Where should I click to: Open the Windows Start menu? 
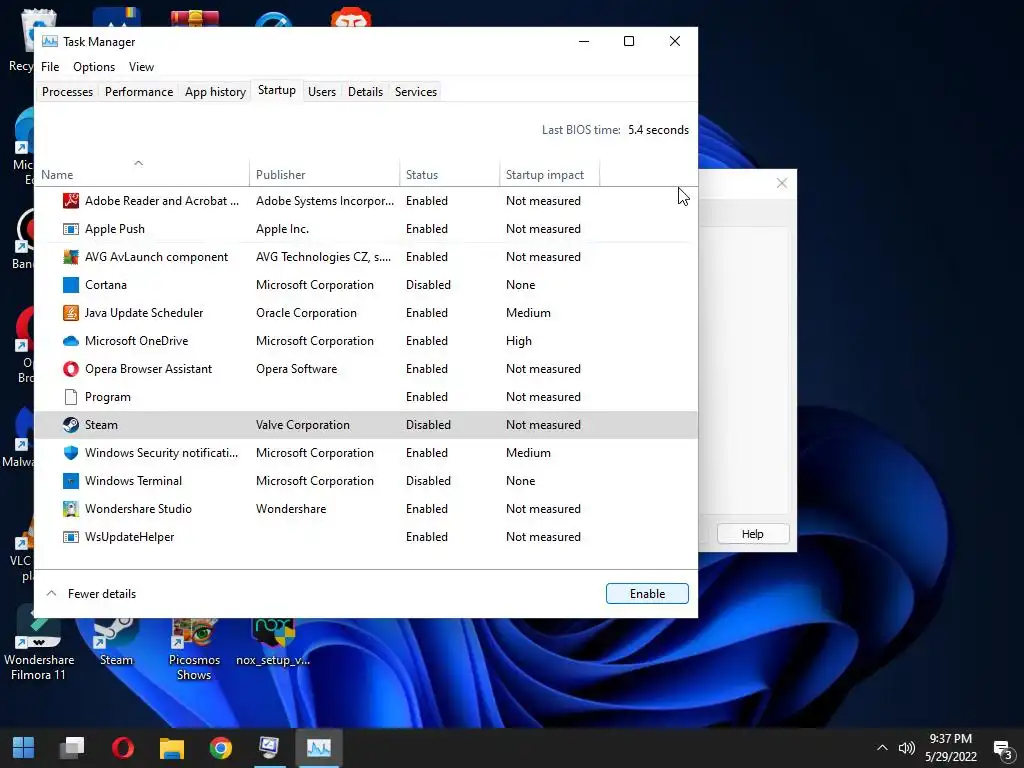24,748
